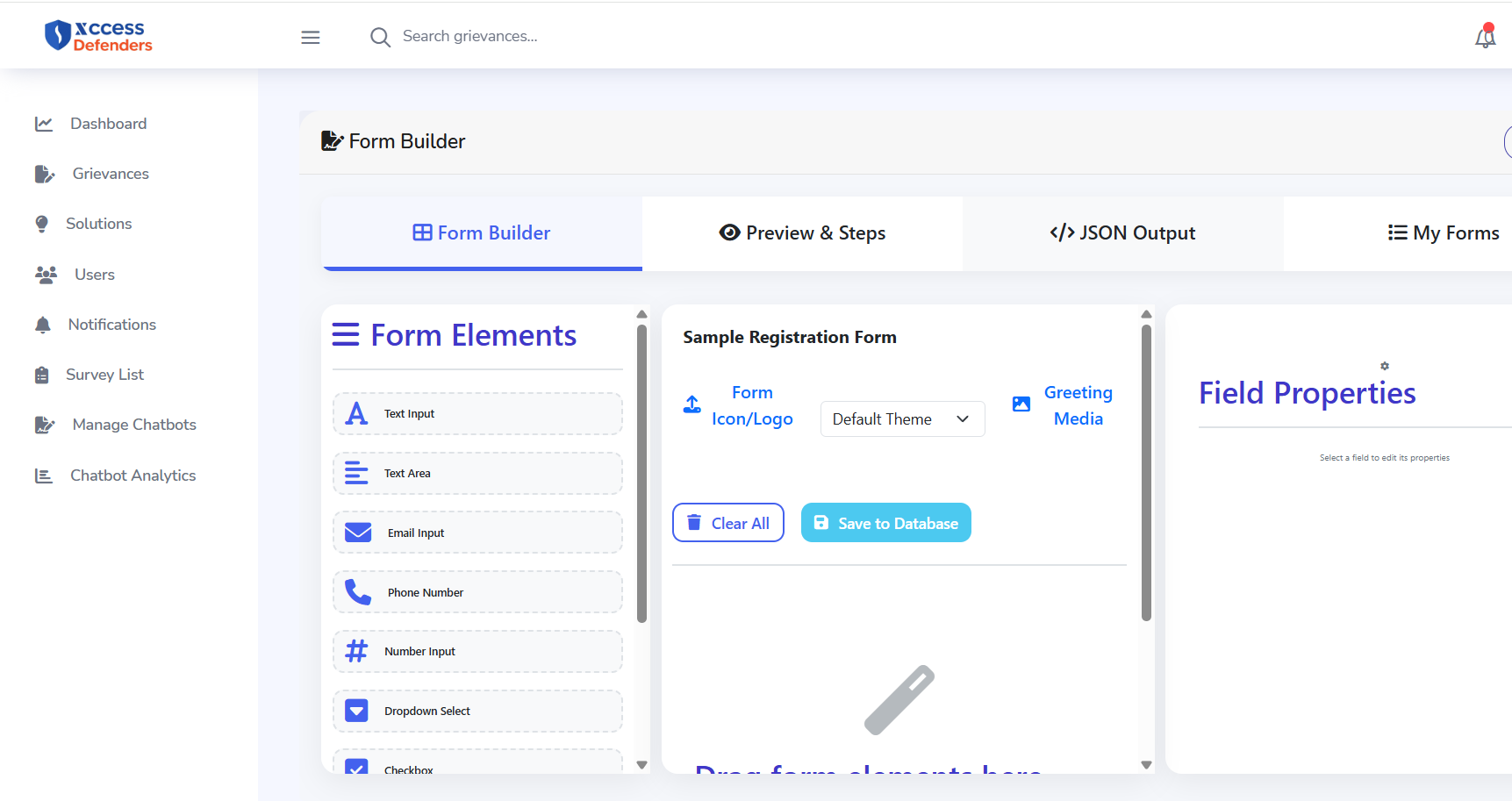1512x801 pixels.
Task: Select the Phone Number element icon
Action: 358,592
